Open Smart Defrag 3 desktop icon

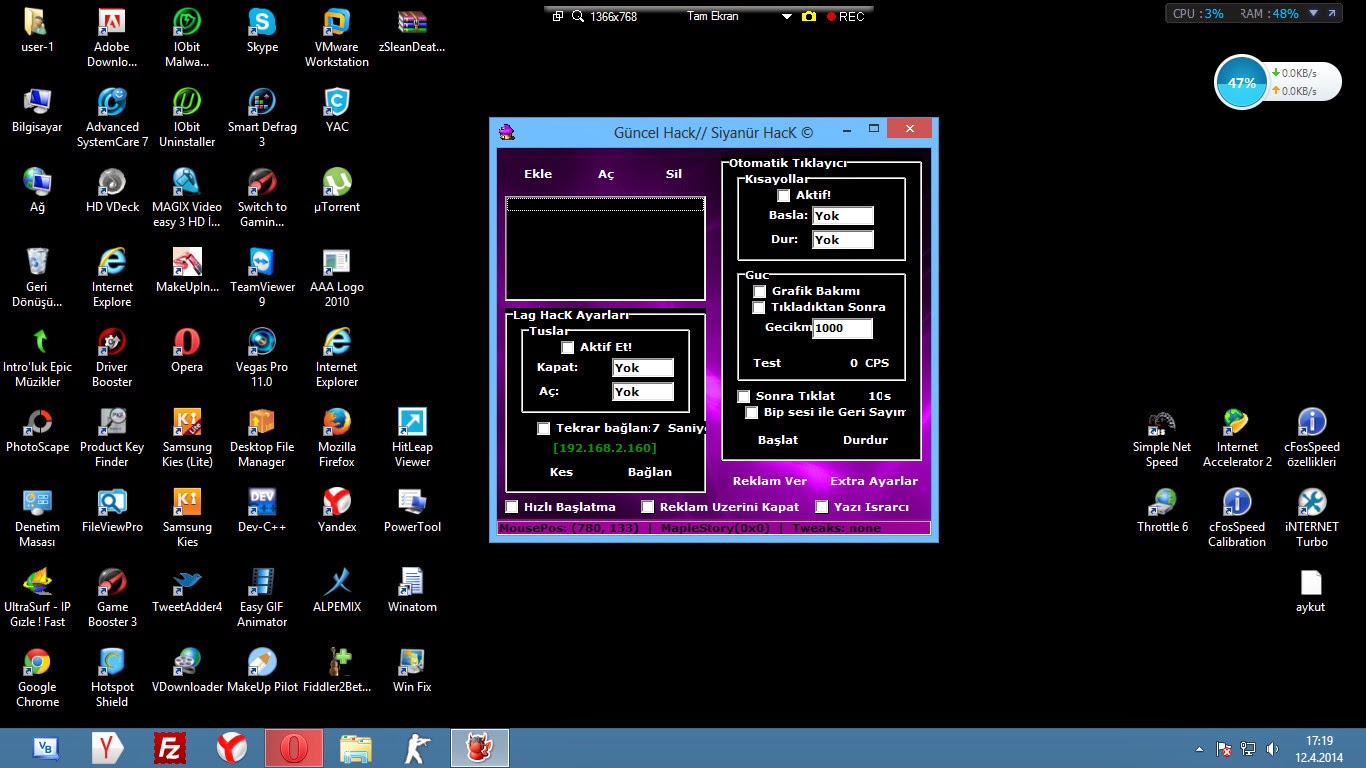pos(262,117)
